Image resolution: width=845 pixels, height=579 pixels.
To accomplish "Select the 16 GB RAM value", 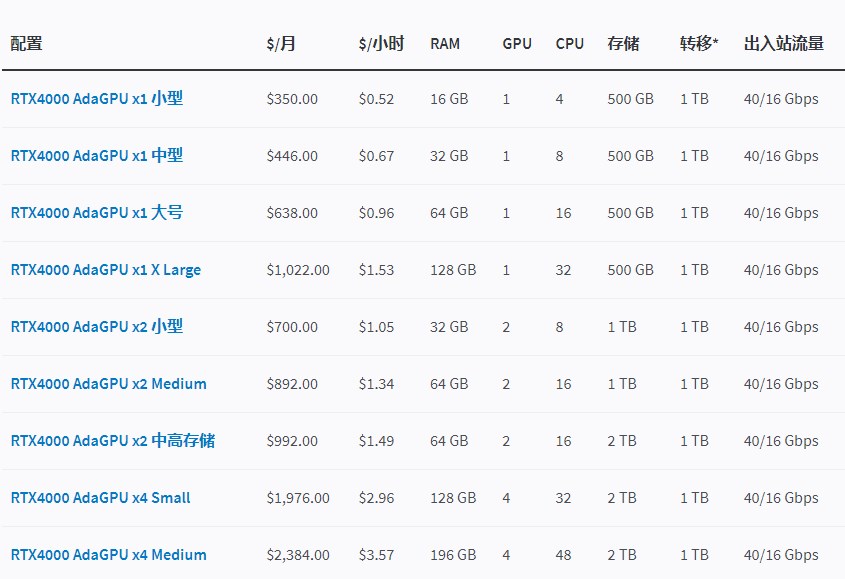I will tap(449, 99).
